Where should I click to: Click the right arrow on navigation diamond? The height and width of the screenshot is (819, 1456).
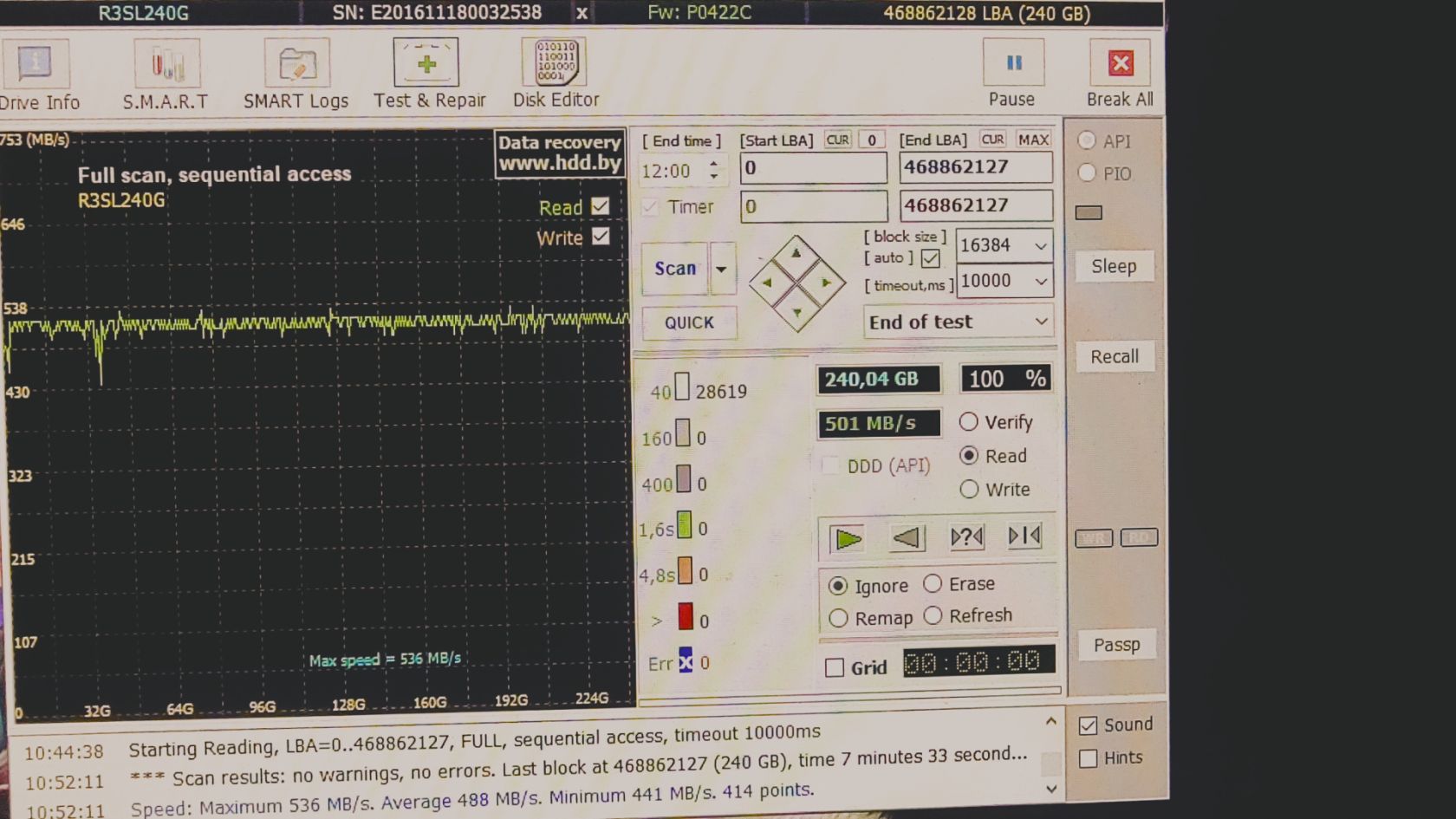[x=826, y=283]
